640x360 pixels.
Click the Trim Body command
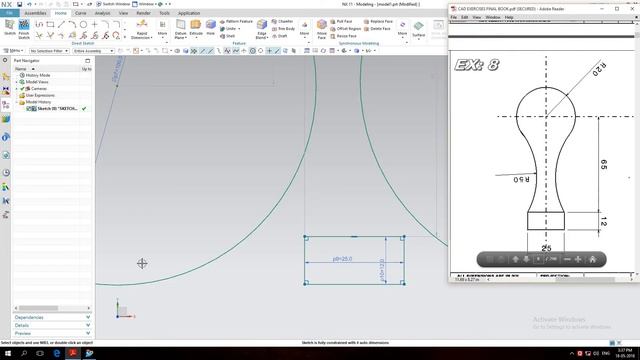[283, 29]
